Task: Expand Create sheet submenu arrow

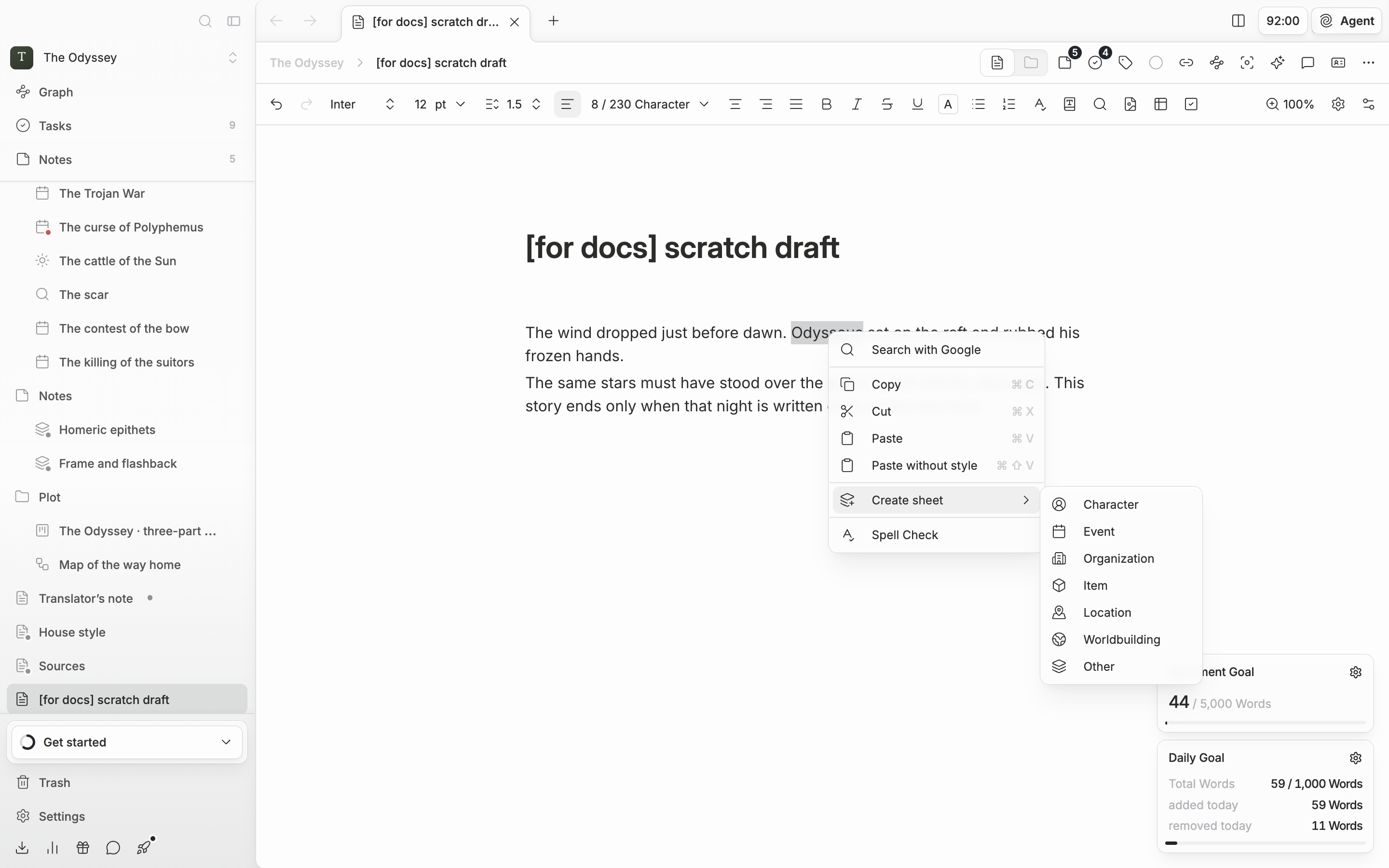Action: click(1026, 500)
